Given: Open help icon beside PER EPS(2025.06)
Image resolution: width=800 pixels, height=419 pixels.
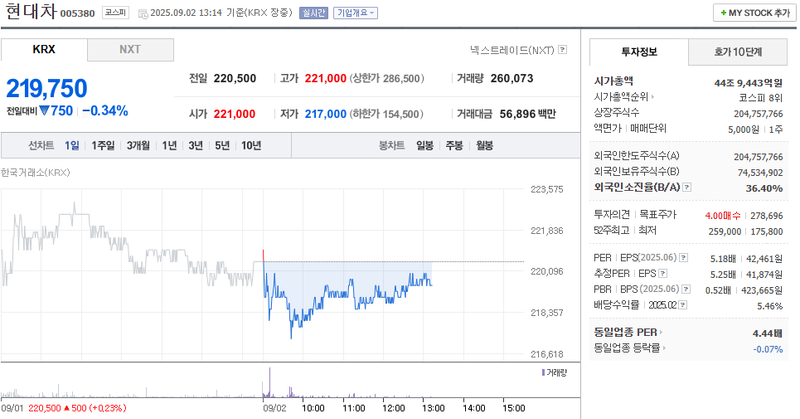Looking at the screenshot, I should 683,258.
